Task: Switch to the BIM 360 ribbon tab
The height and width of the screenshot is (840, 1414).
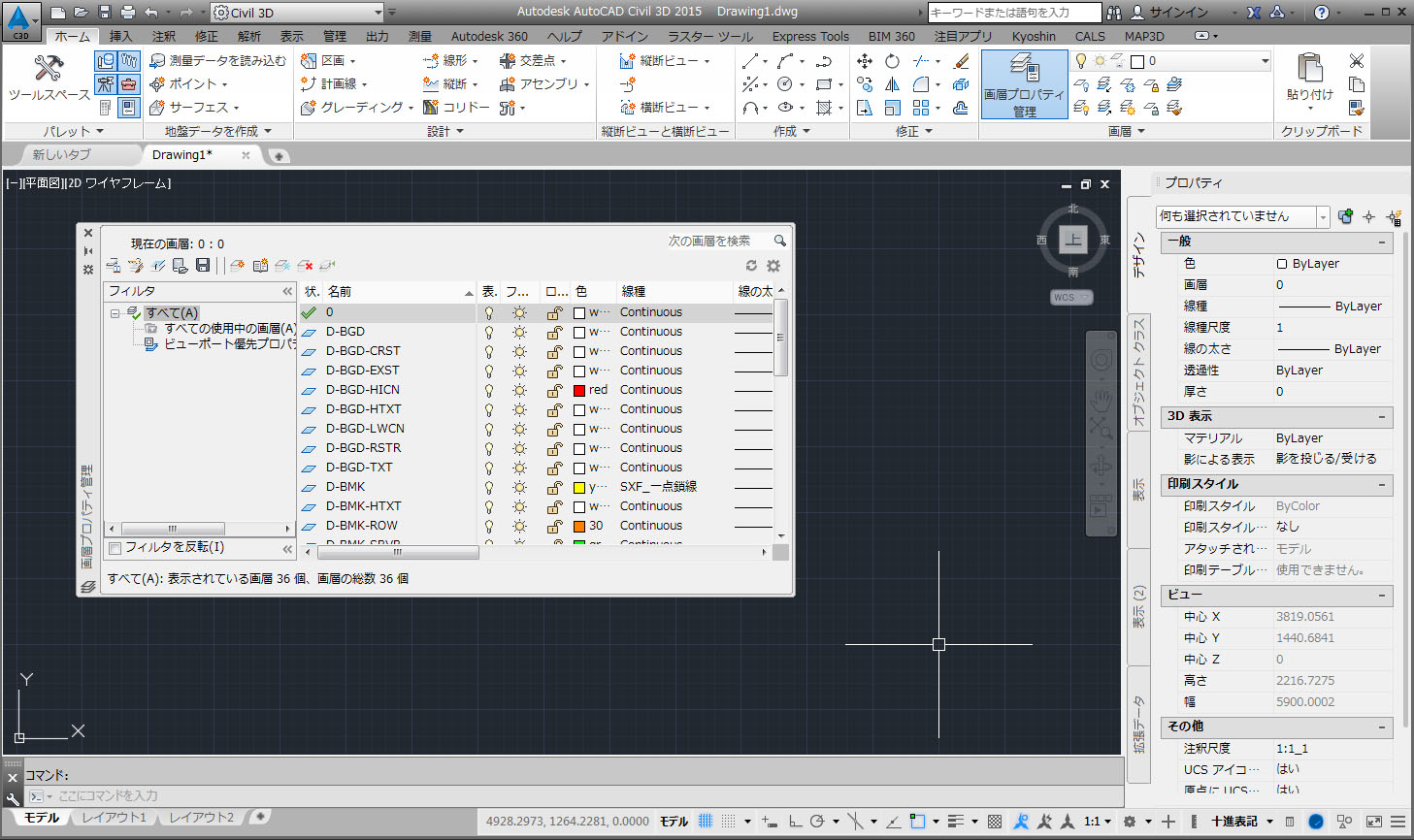Action: (x=891, y=36)
